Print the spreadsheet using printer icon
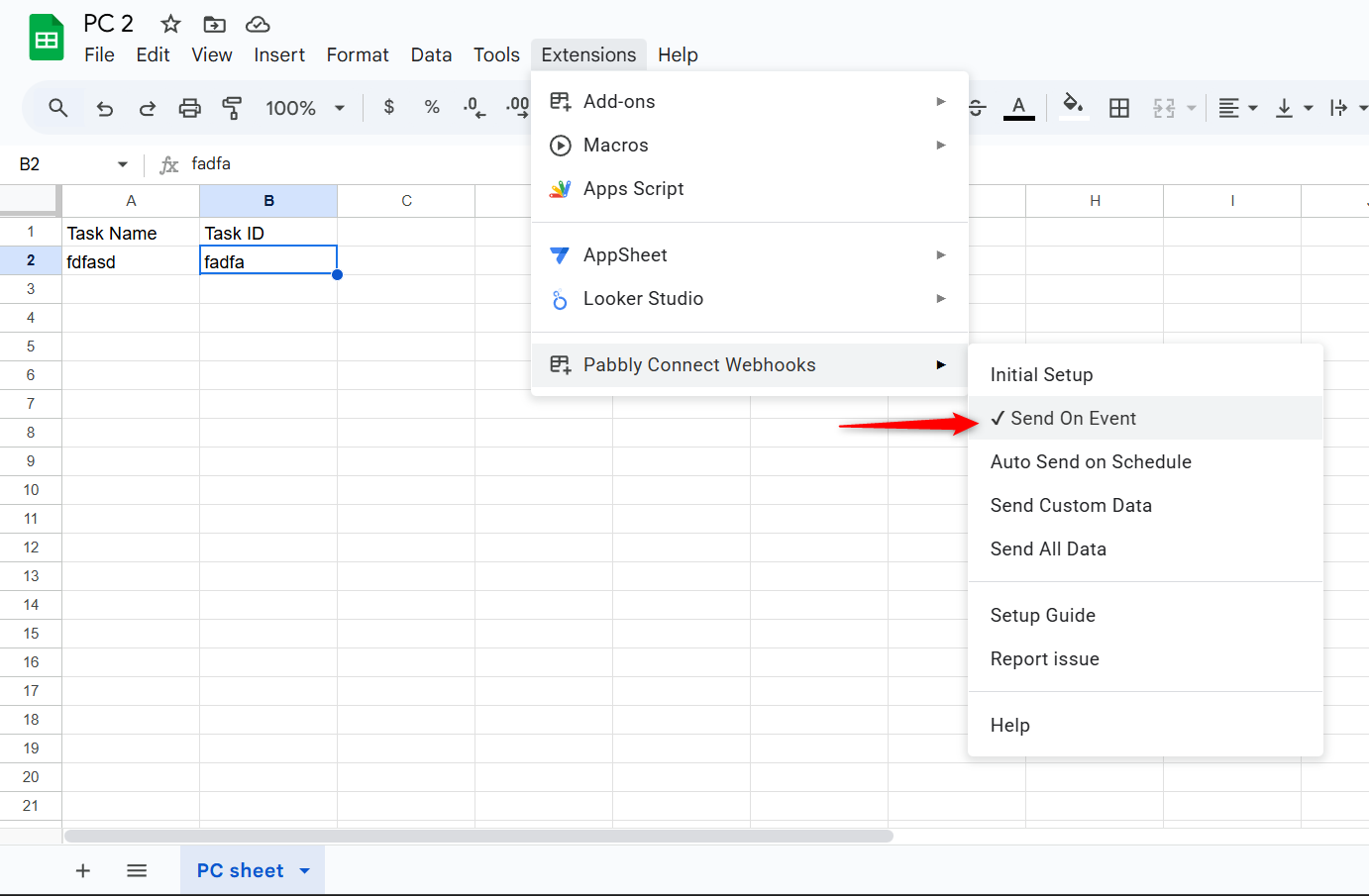 (189, 108)
